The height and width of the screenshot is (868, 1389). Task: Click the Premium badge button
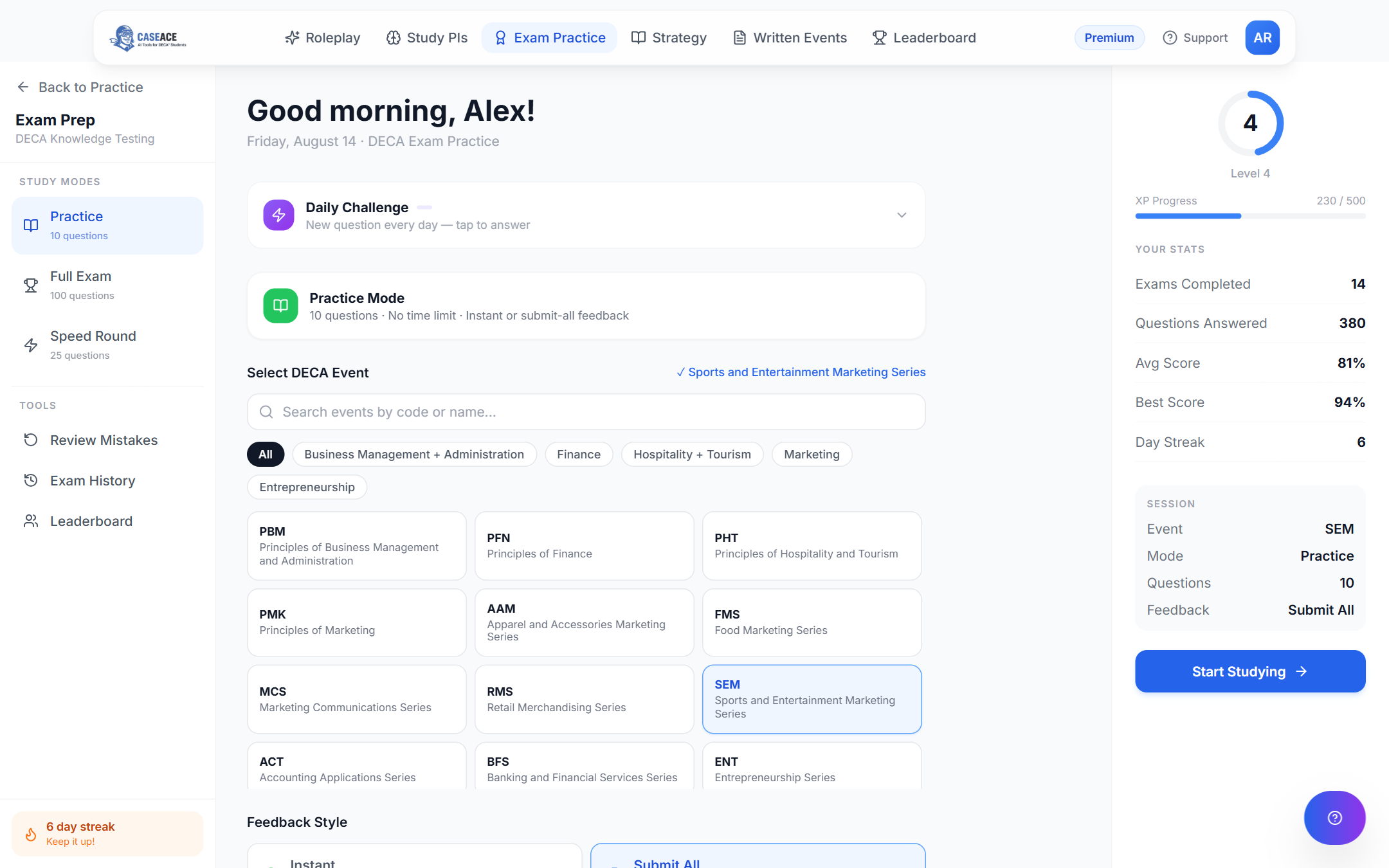1109,38
